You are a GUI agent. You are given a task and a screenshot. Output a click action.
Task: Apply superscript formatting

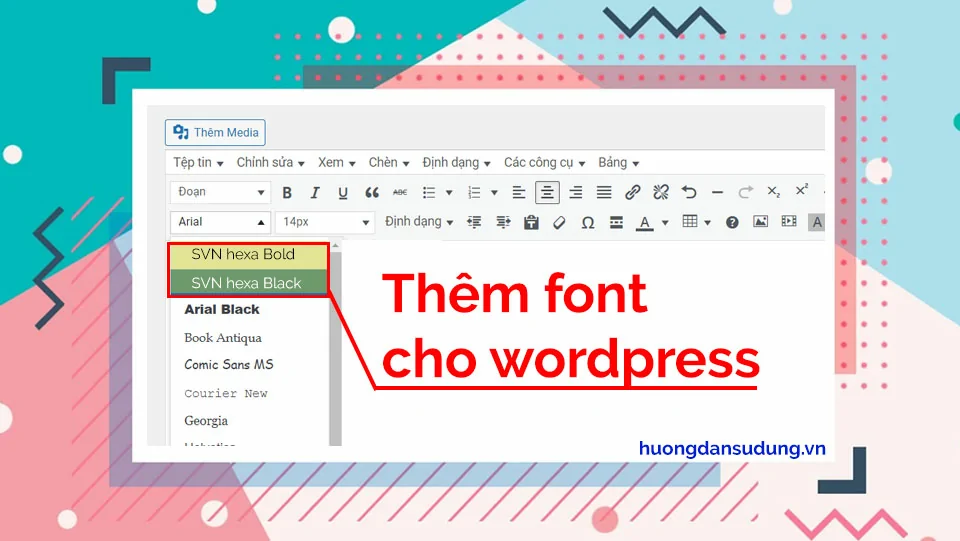pos(801,190)
